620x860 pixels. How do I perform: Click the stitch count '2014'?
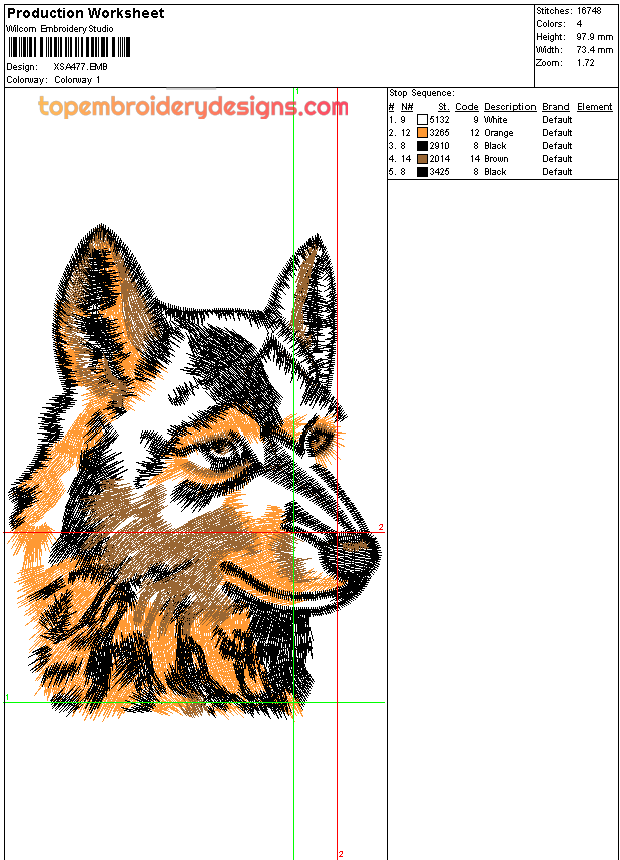point(439,159)
